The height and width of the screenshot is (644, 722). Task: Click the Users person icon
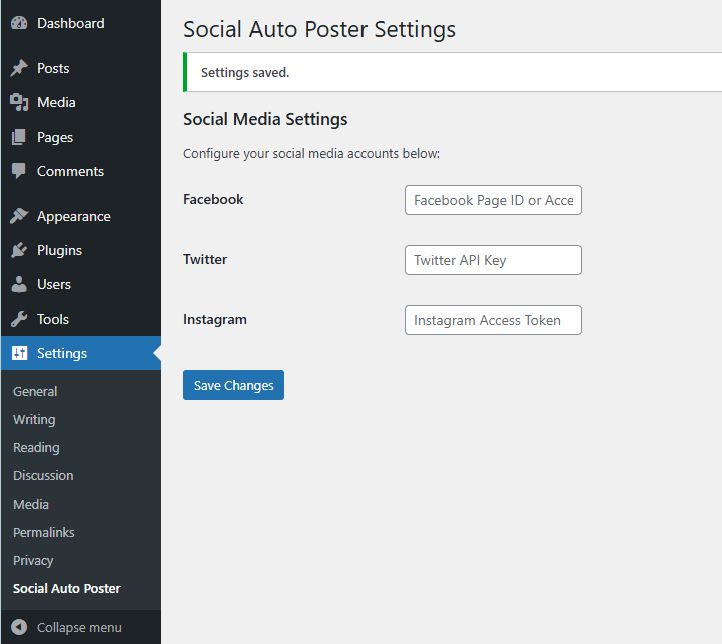(x=19, y=284)
